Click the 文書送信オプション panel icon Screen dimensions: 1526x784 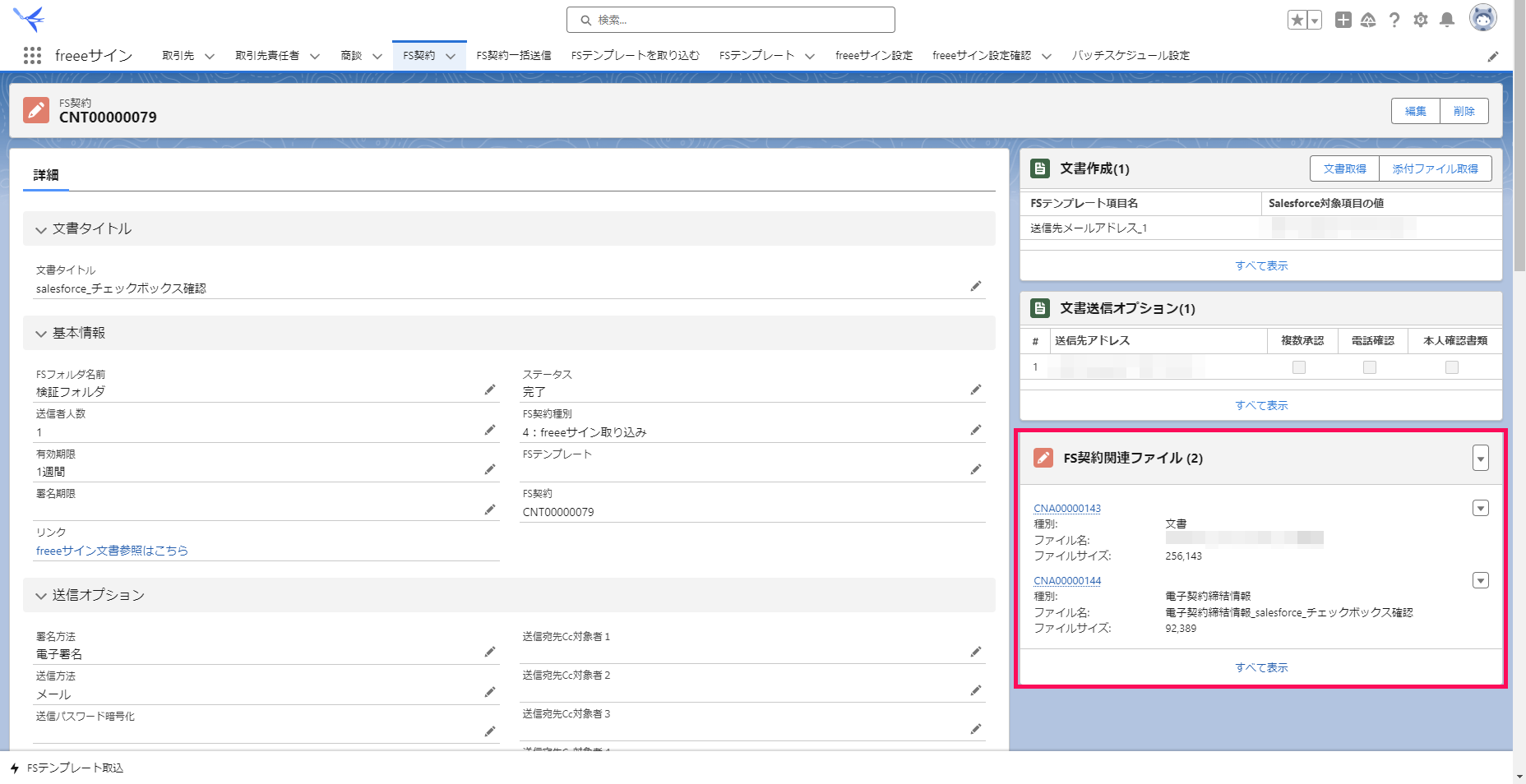(x=1040, y=308)
